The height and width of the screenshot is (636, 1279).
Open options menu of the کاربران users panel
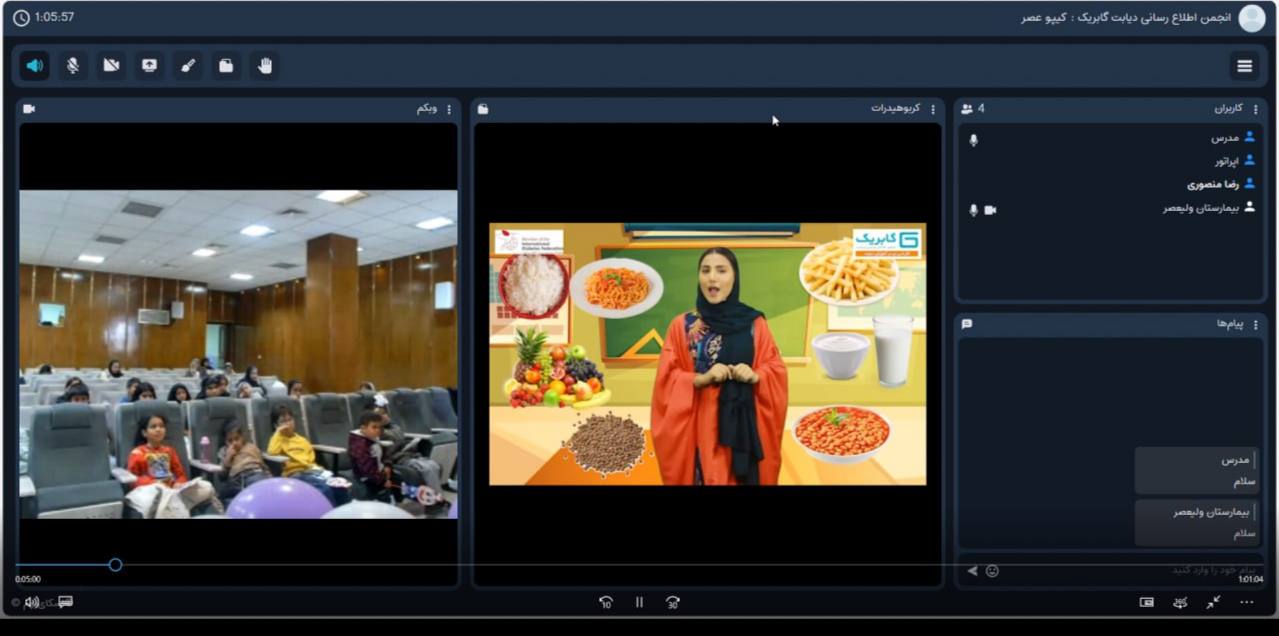(1256, 109)
